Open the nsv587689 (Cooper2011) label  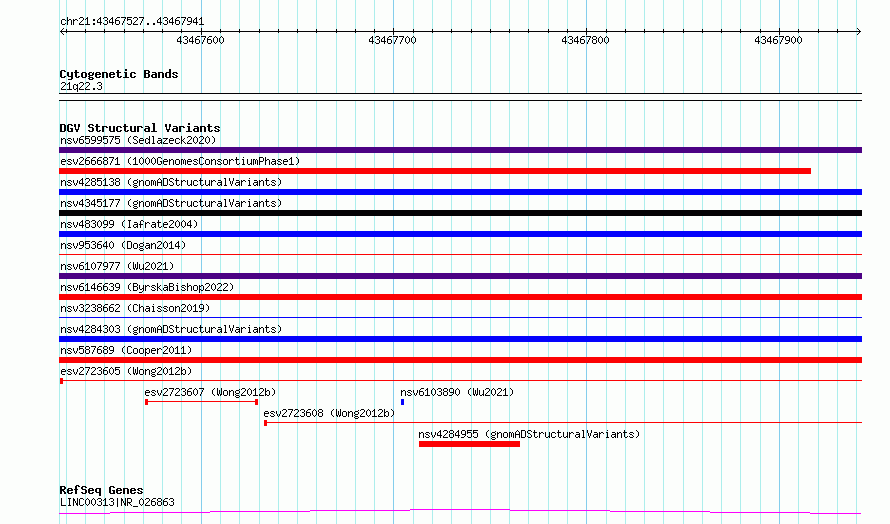coord(126,350)
